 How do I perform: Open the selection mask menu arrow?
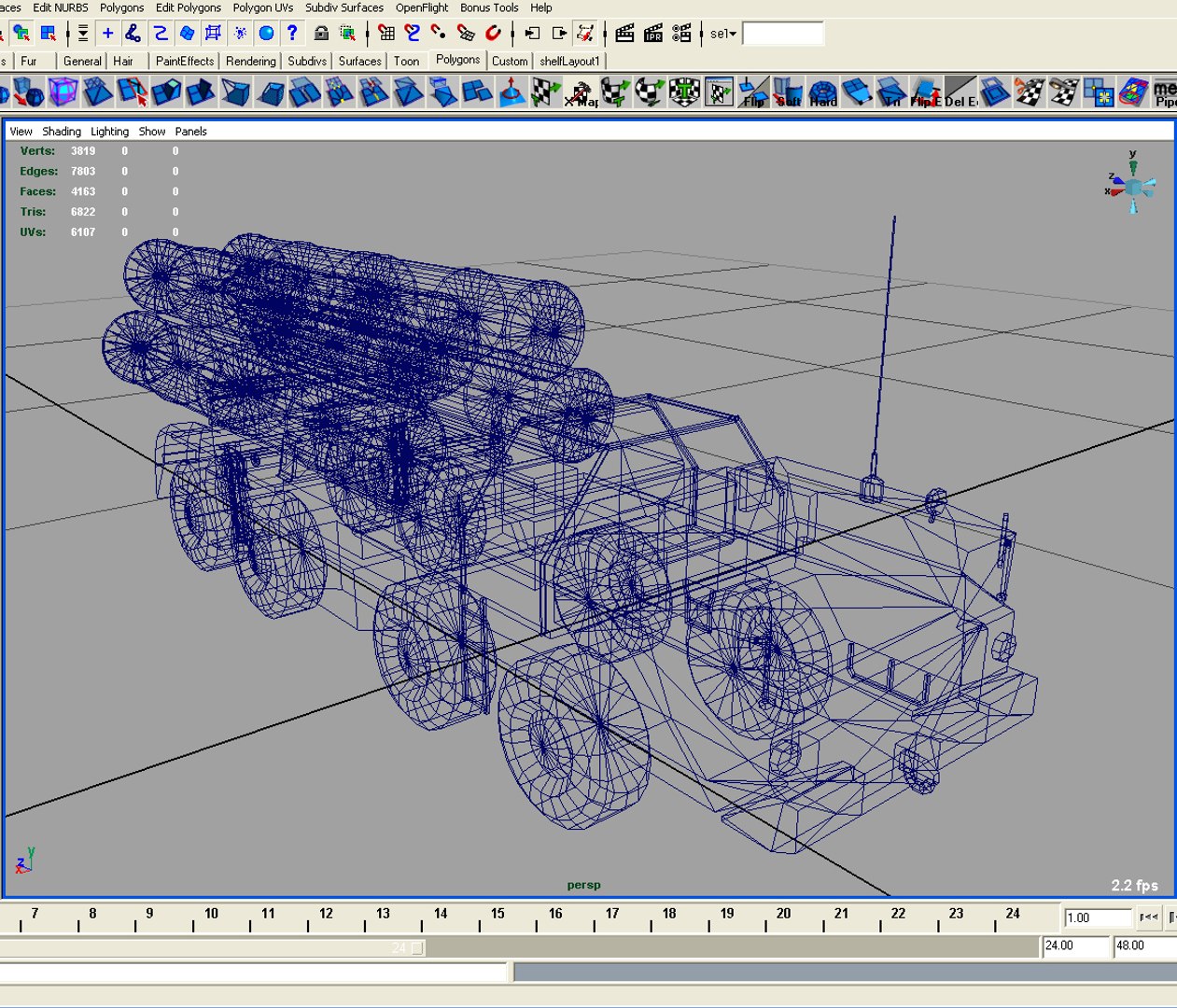(x=83, y=34)
